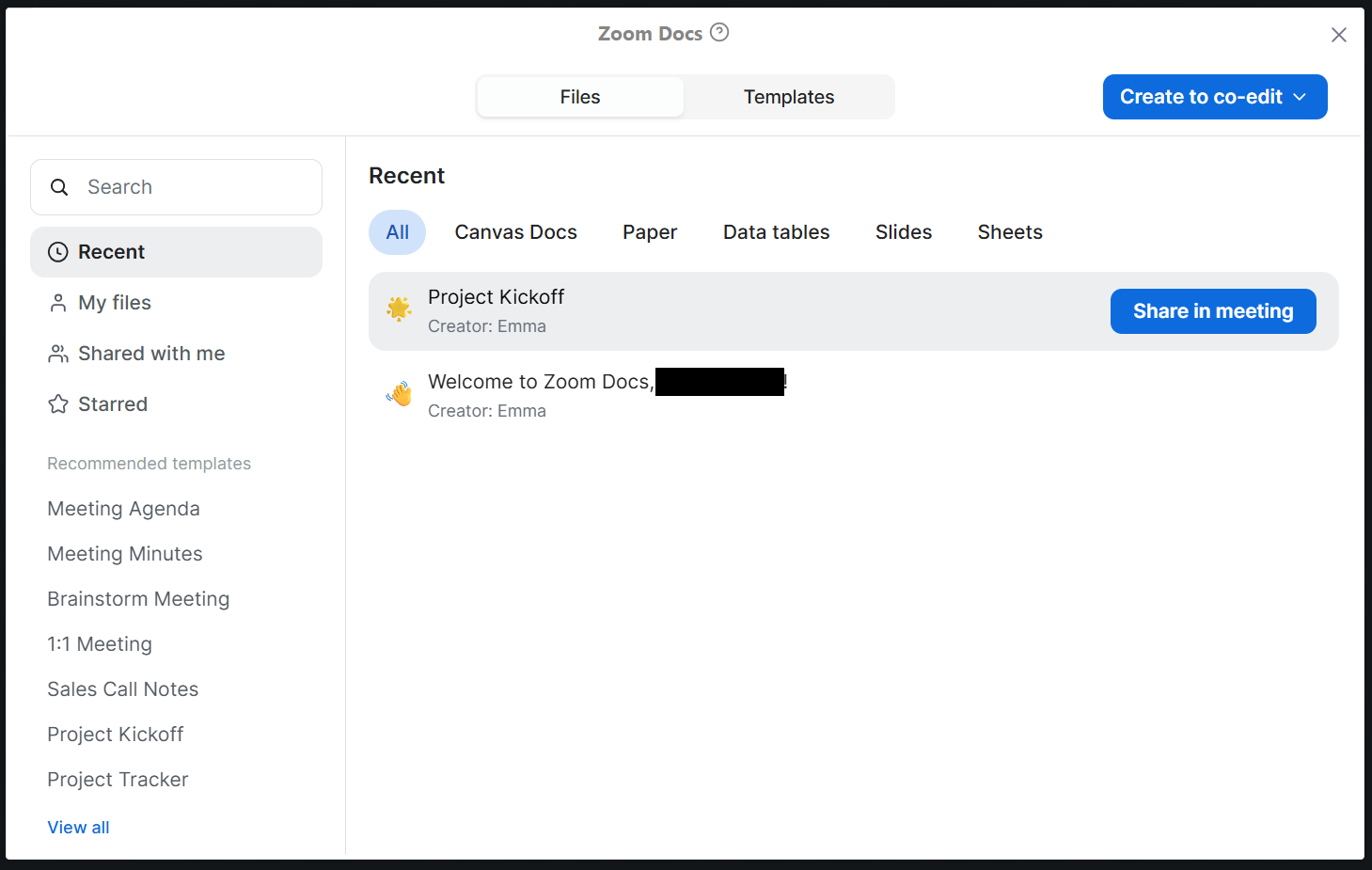The width and height of the screenshot is (1372, 870).
Task: Open Recent in the sidebar
Action: click(x=176, y=252)
